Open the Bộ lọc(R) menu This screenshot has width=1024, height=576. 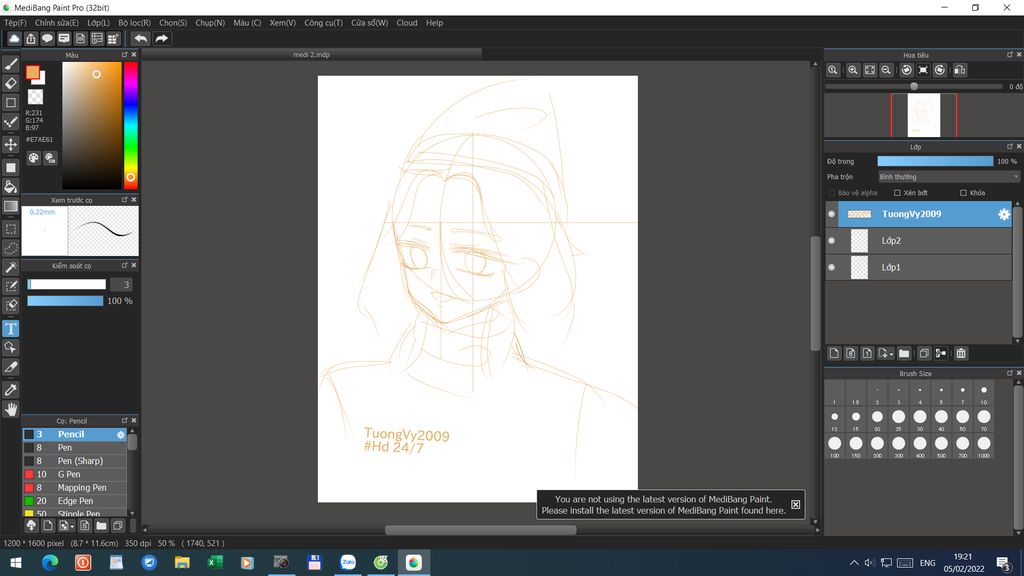[135, 23]
